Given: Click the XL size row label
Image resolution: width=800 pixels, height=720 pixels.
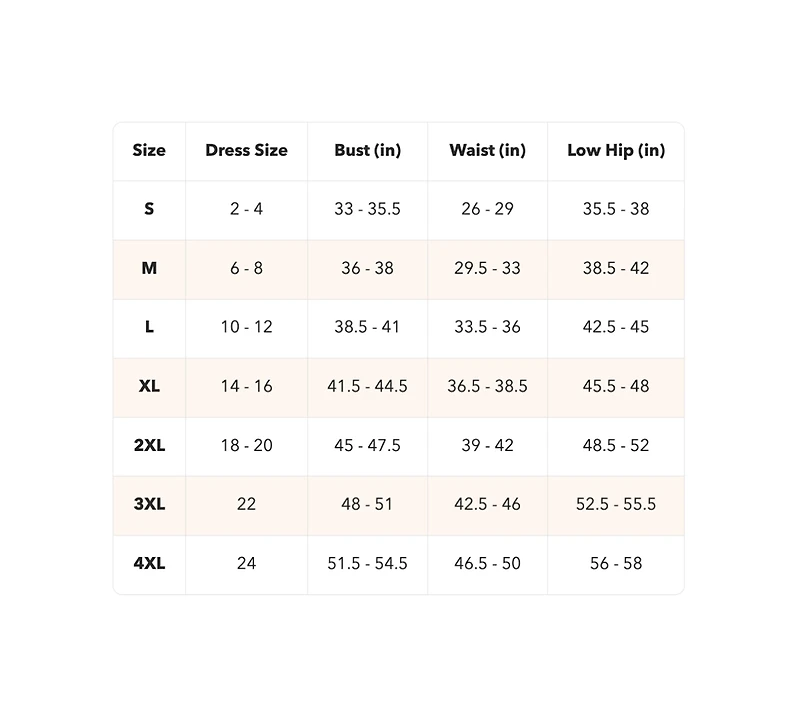Looking at the screenshot, I should [149, 386].
